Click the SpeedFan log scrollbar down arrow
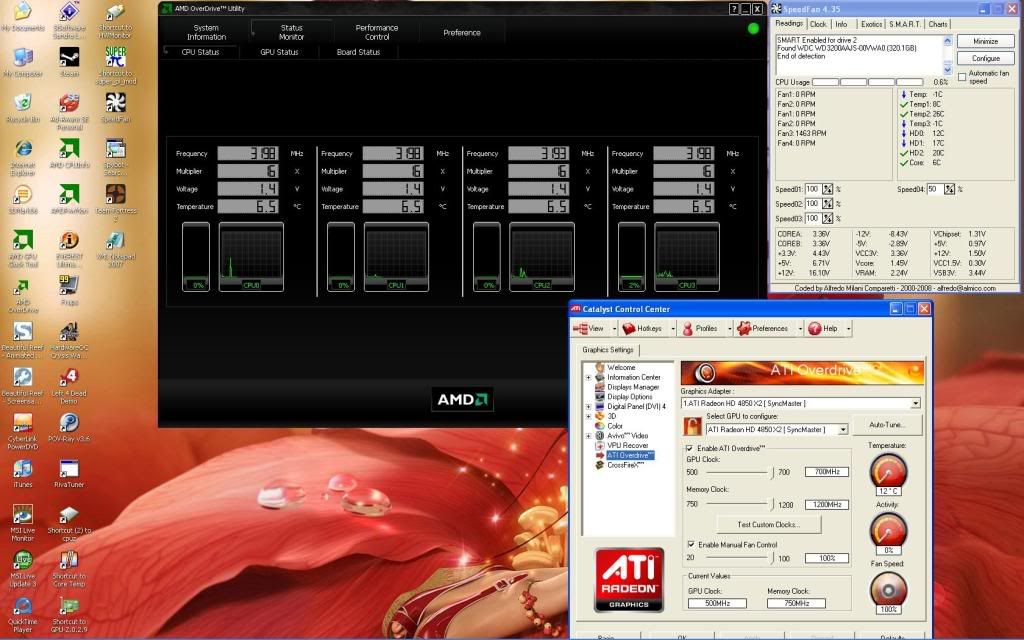This screenshot has height=640, width=1024. [x=948, y=70]
